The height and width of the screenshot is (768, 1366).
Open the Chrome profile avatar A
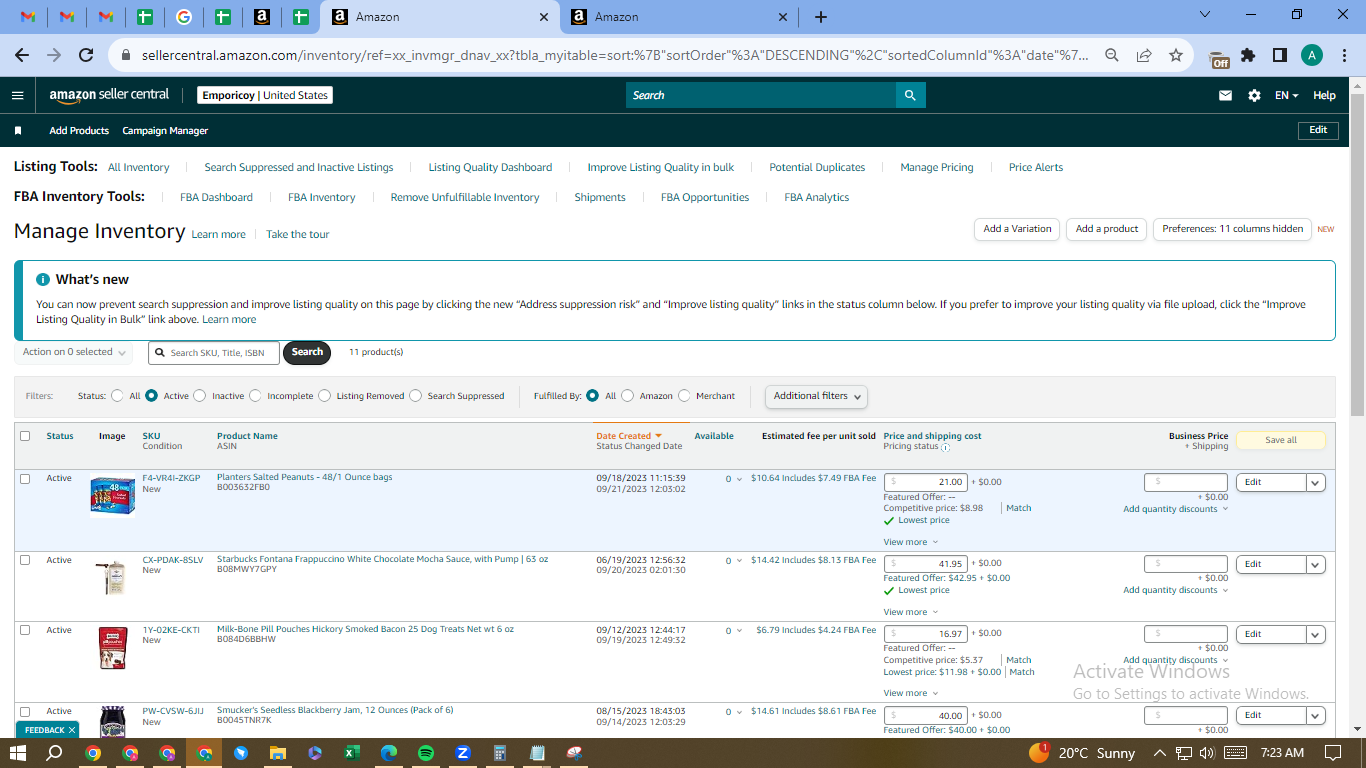click(x=1312, y=55)
